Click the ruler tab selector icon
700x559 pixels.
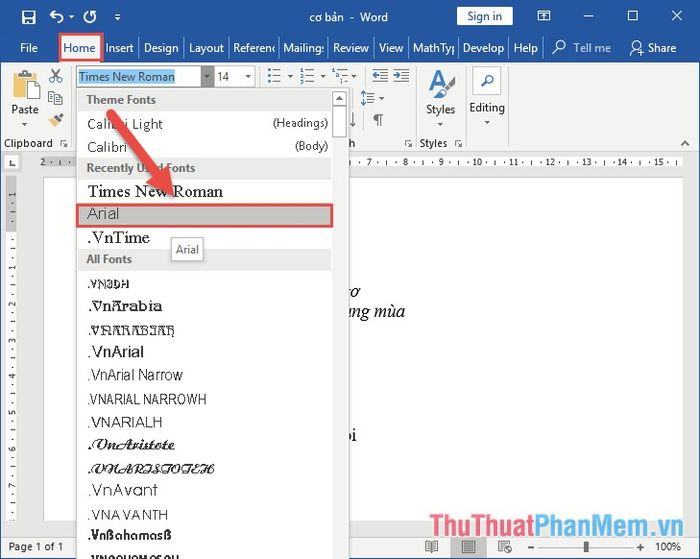point(12,163)
